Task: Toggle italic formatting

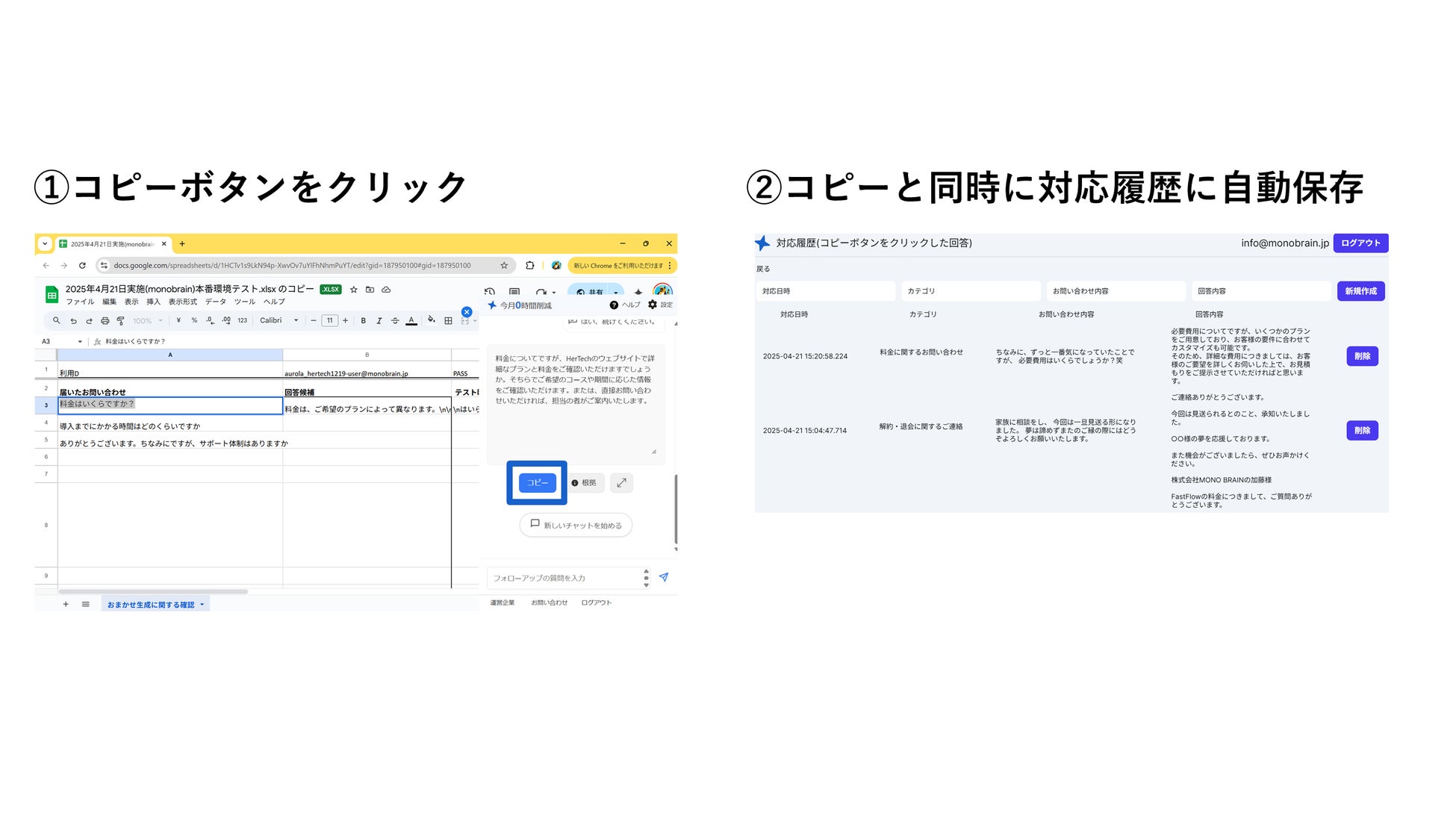Action: pyautogui.click(x=379, y=321)
